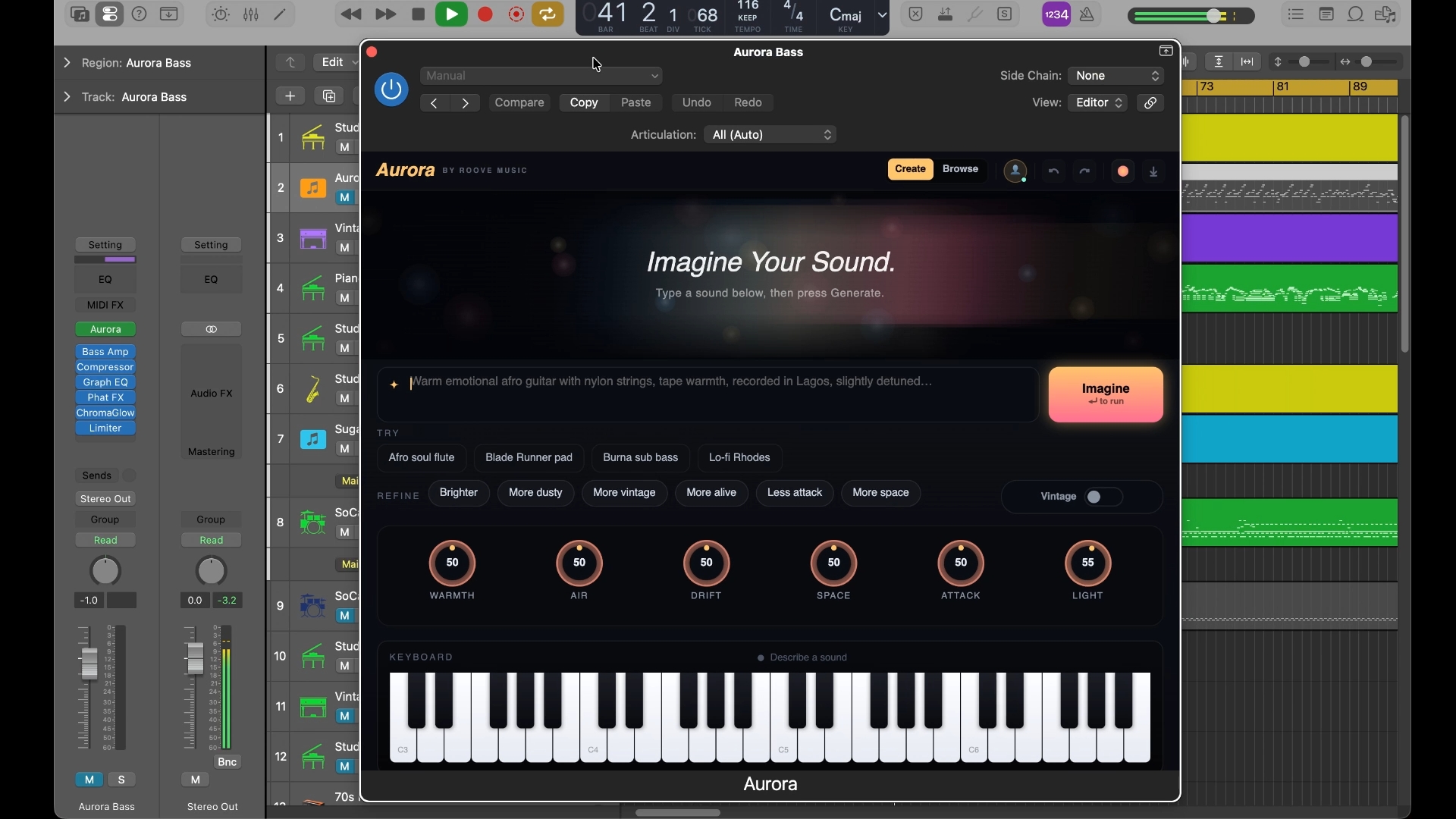Select the Afro soul flute suggestion
The image size is (1456, 819).
pyautogui.click(x=422, y=458)
